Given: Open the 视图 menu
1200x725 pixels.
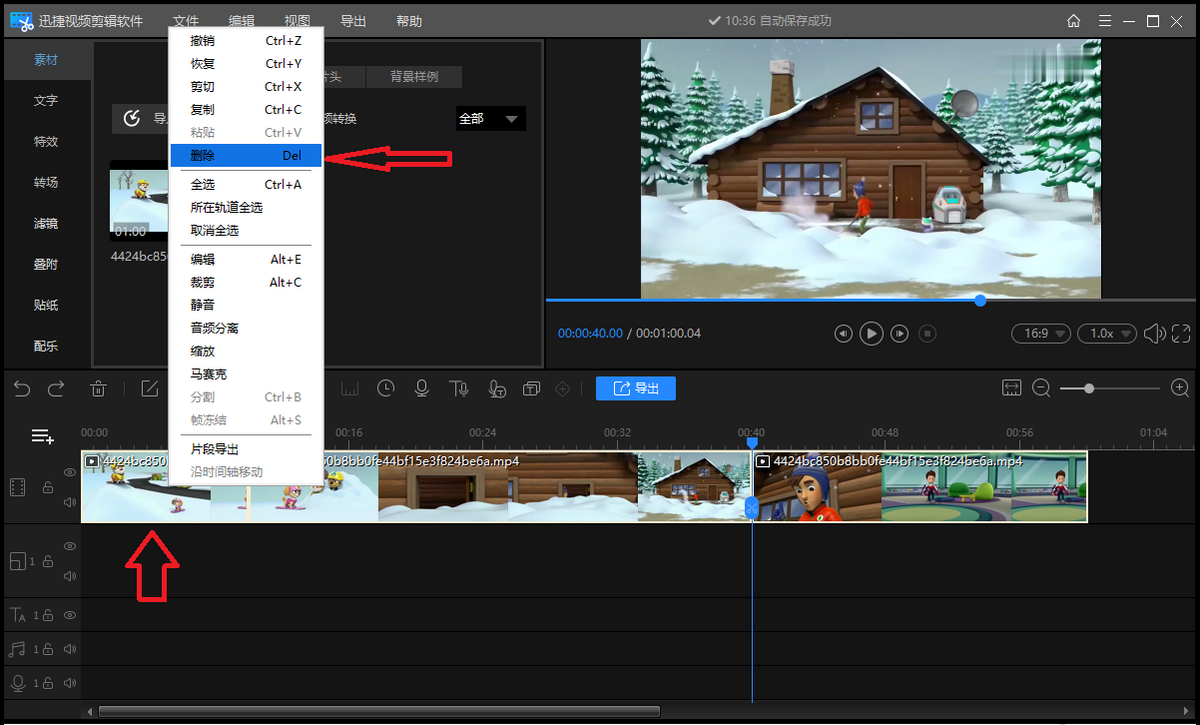Looking at the screenshot, I should pos(297,21).
